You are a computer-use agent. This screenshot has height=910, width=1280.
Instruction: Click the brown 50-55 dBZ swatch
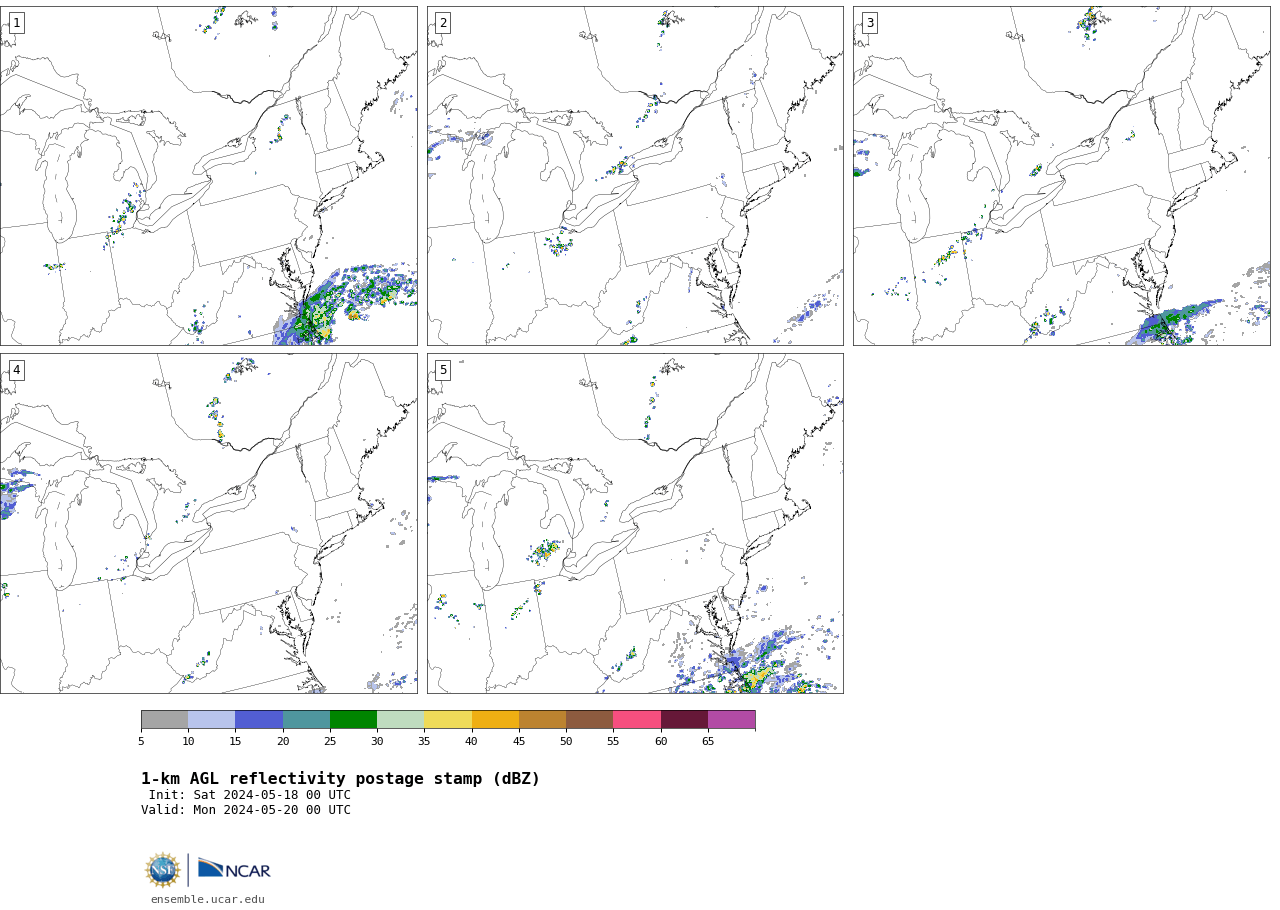590,720
